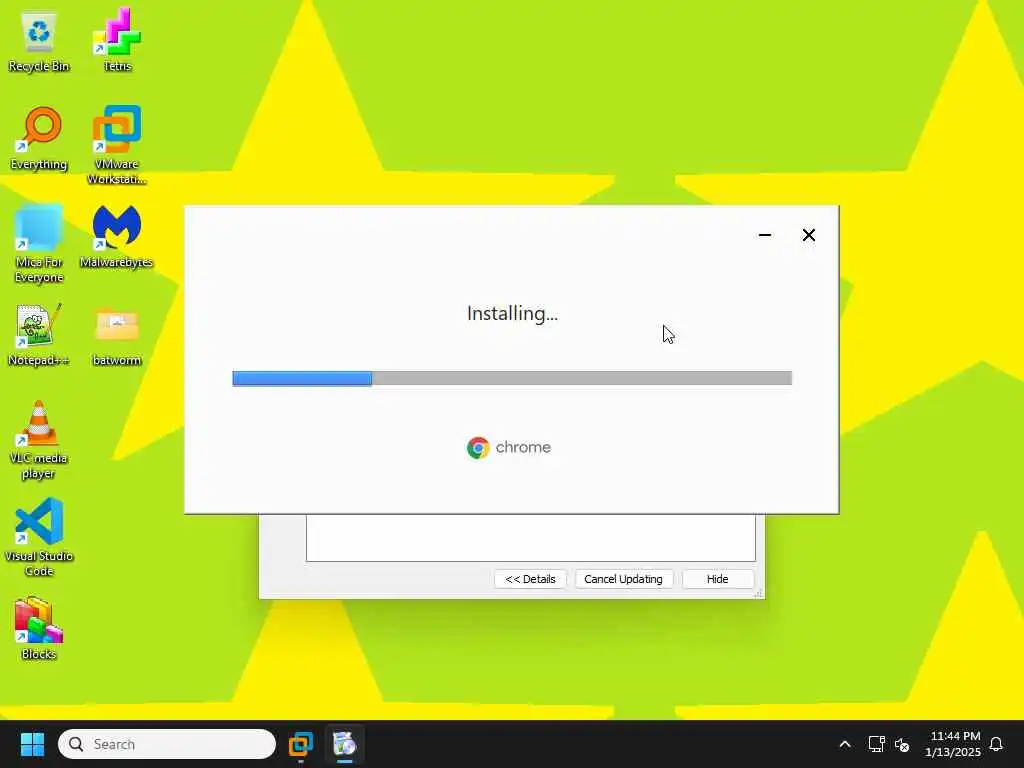
Task: Open the batworm folder icon
Action: pos(117,334)
